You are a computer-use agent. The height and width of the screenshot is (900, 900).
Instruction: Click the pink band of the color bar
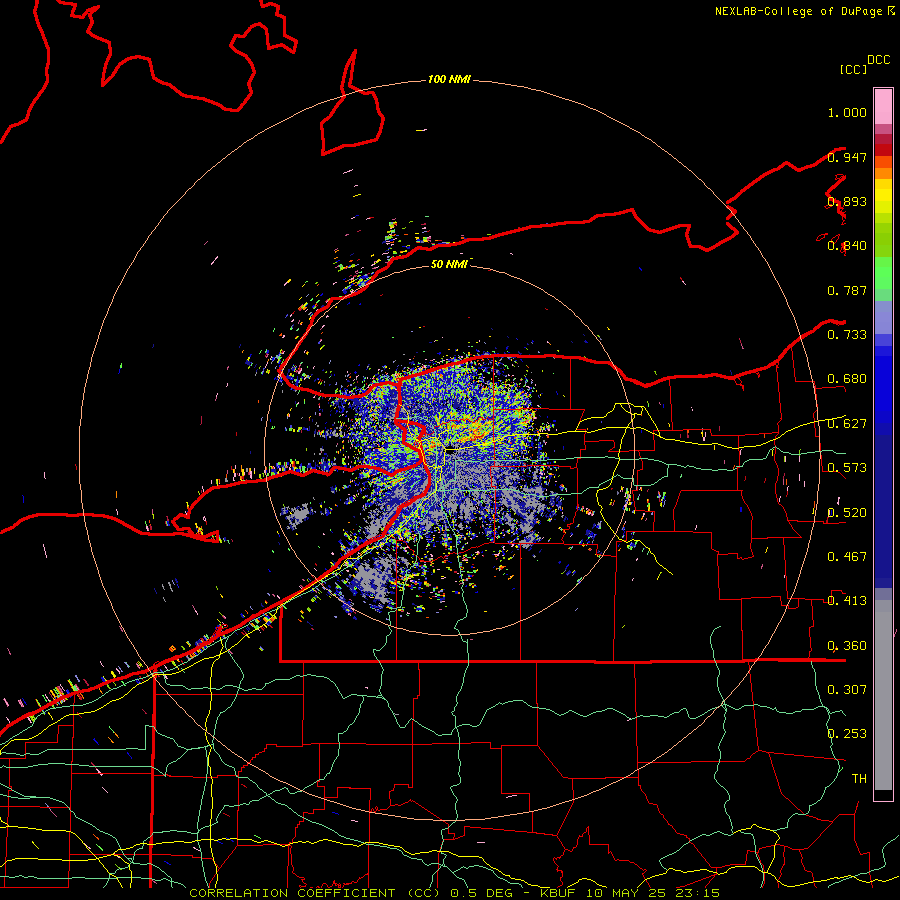(x=883, y=107)
